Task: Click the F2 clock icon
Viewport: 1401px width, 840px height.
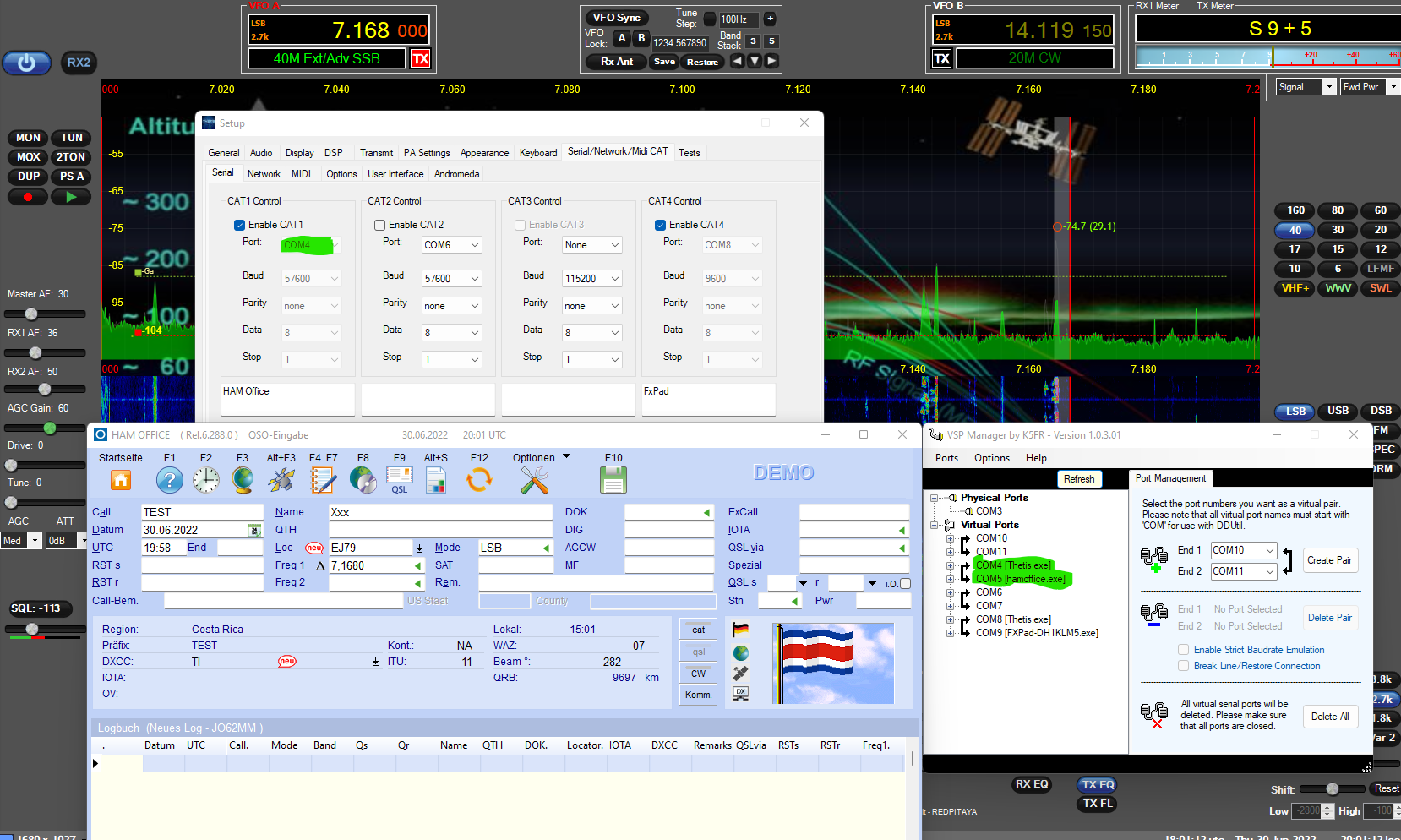Action: pos(206,480)
